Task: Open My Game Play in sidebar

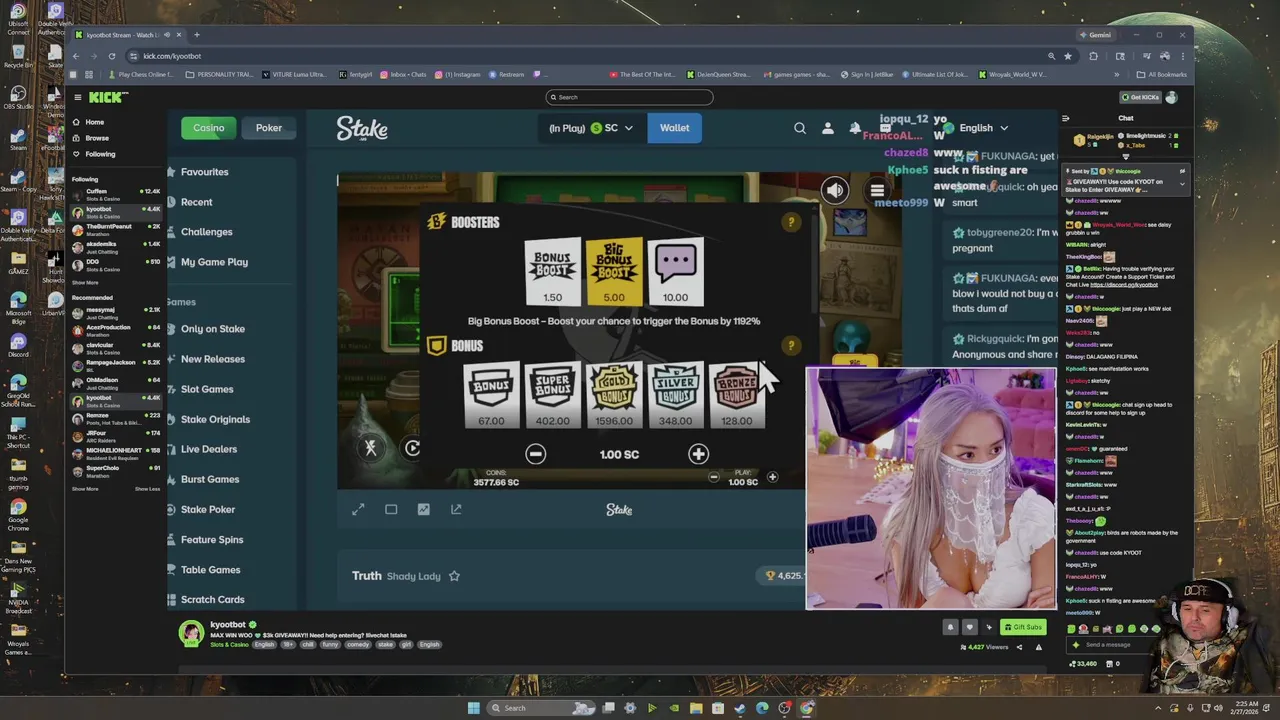Action: pos(214,262)
